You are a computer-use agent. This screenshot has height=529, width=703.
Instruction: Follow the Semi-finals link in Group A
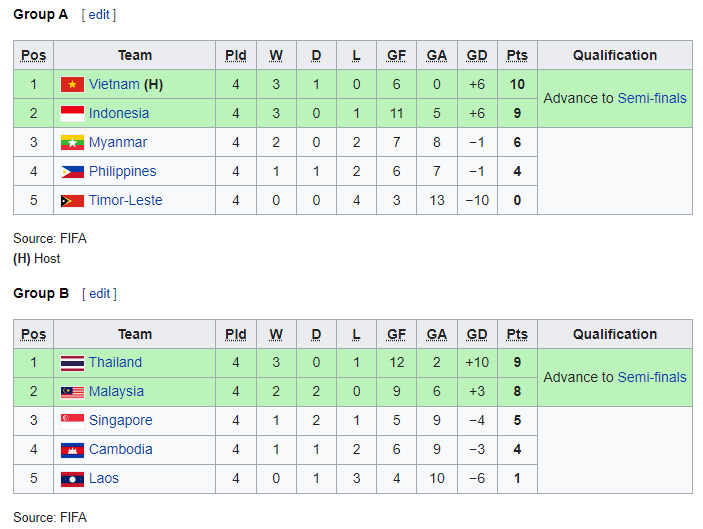click(652, 98)
